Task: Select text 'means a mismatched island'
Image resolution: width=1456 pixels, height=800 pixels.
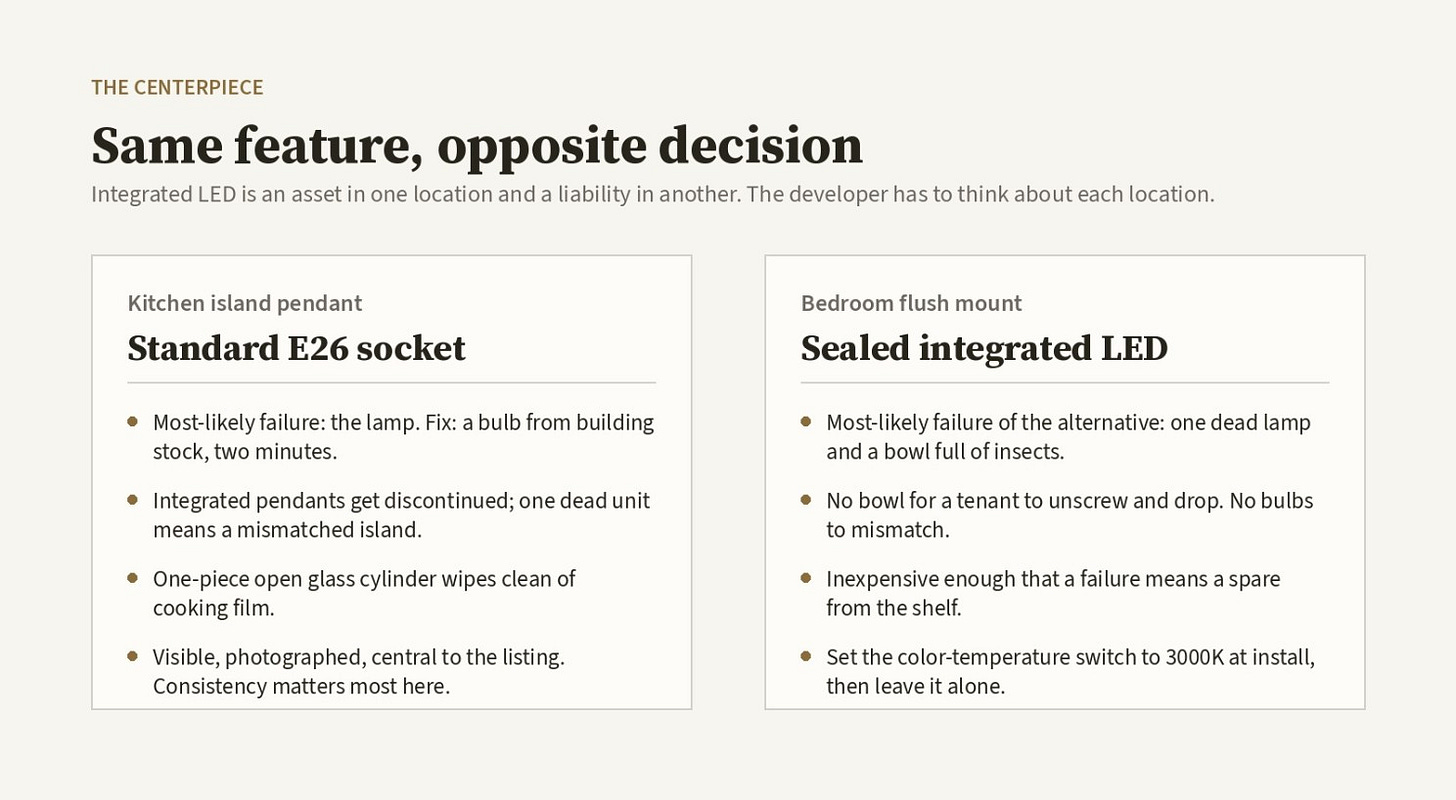Action: [x=287, y=530]
